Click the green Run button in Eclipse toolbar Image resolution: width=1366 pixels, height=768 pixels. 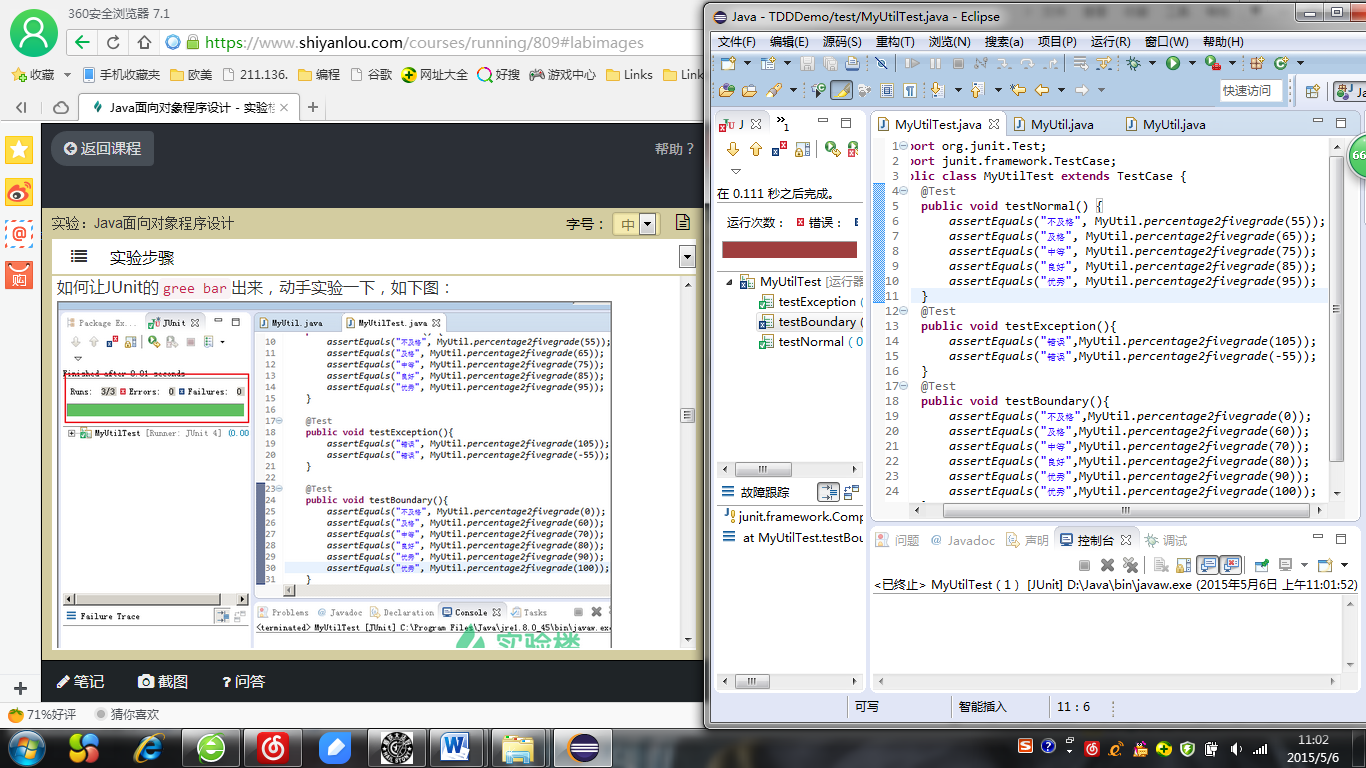[x=1173, y=63]
